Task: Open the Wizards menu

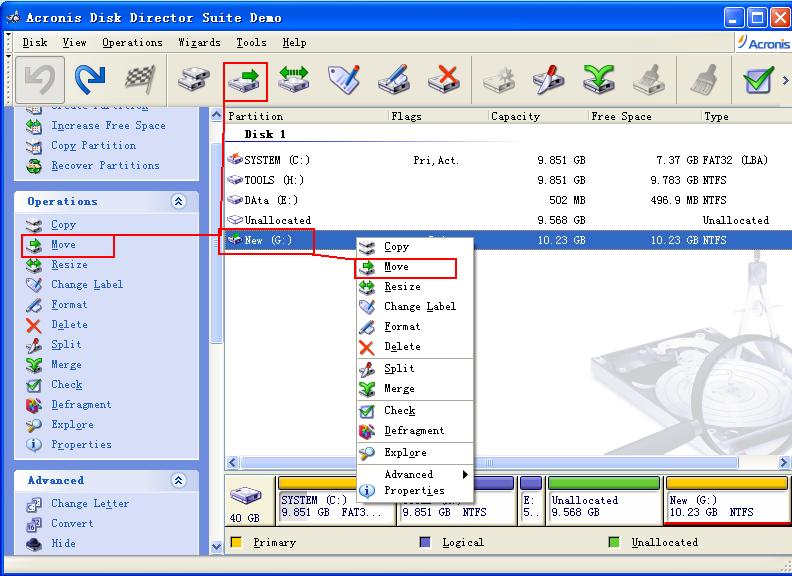Action: [x=200, y=42]
